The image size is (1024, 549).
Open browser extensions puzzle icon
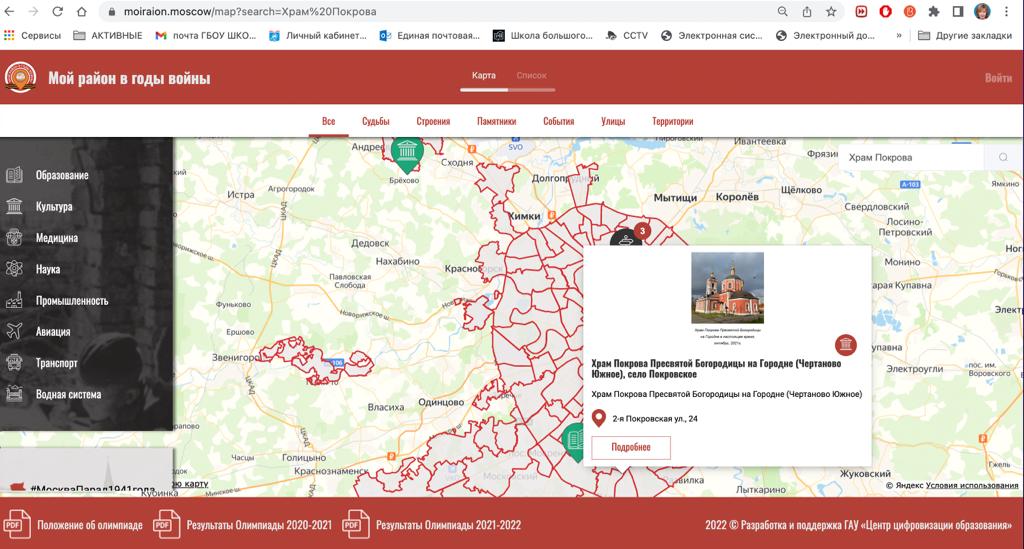(x=934, y=12)
